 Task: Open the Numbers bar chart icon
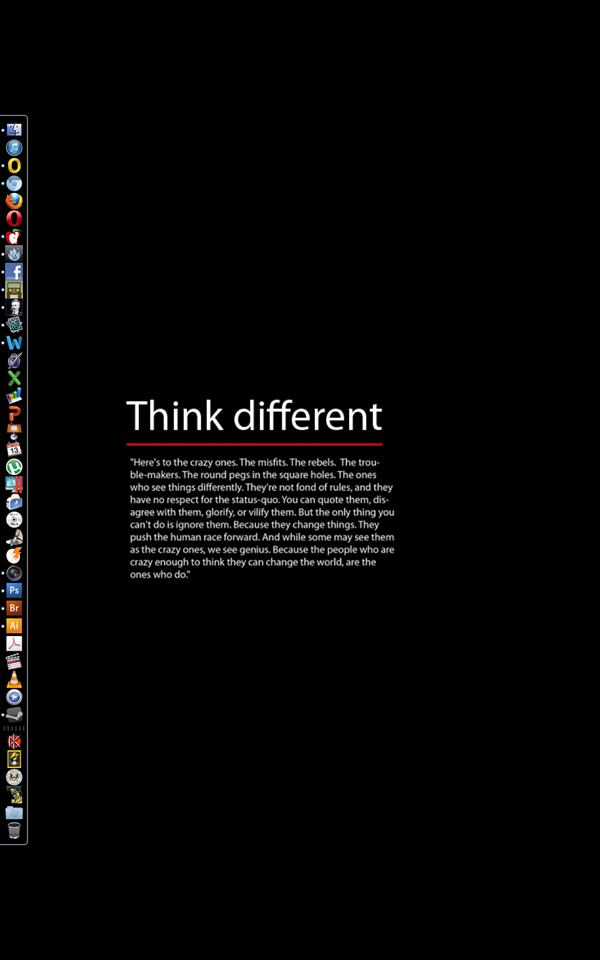coord(14,396)
